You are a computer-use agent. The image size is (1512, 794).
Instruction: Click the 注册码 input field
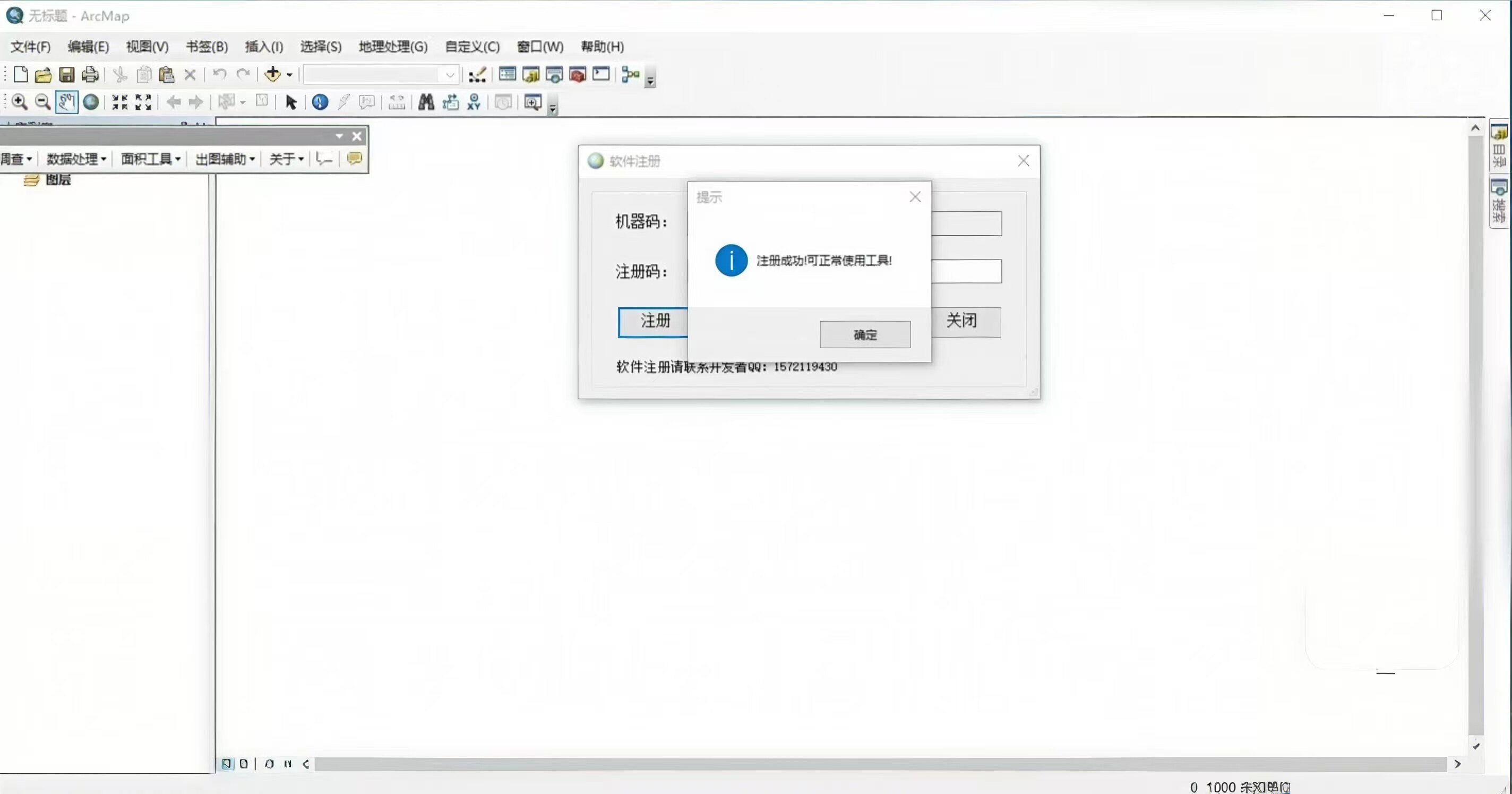[967, 271]
